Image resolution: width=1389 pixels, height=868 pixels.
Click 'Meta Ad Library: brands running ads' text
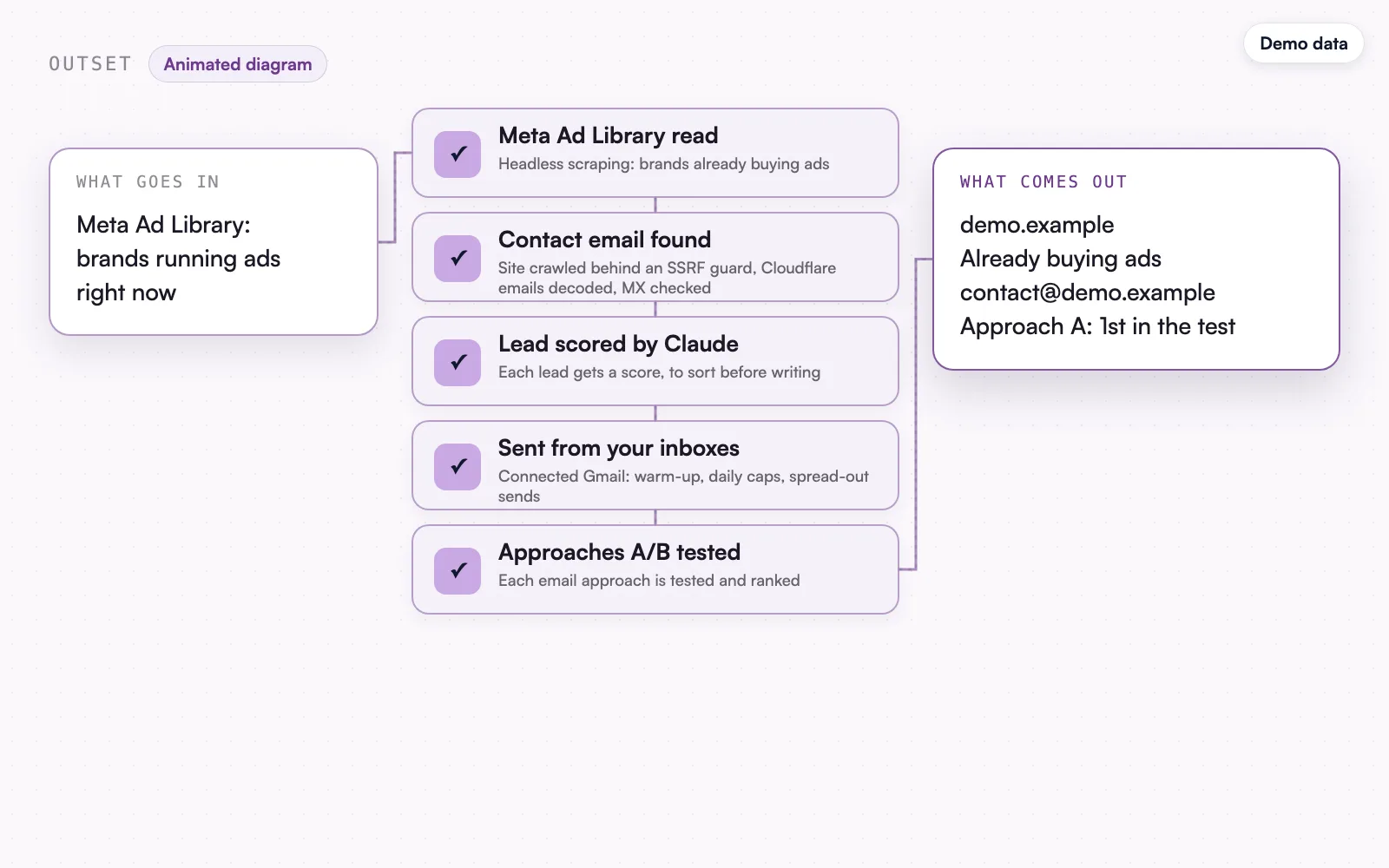tap(179, 259)
